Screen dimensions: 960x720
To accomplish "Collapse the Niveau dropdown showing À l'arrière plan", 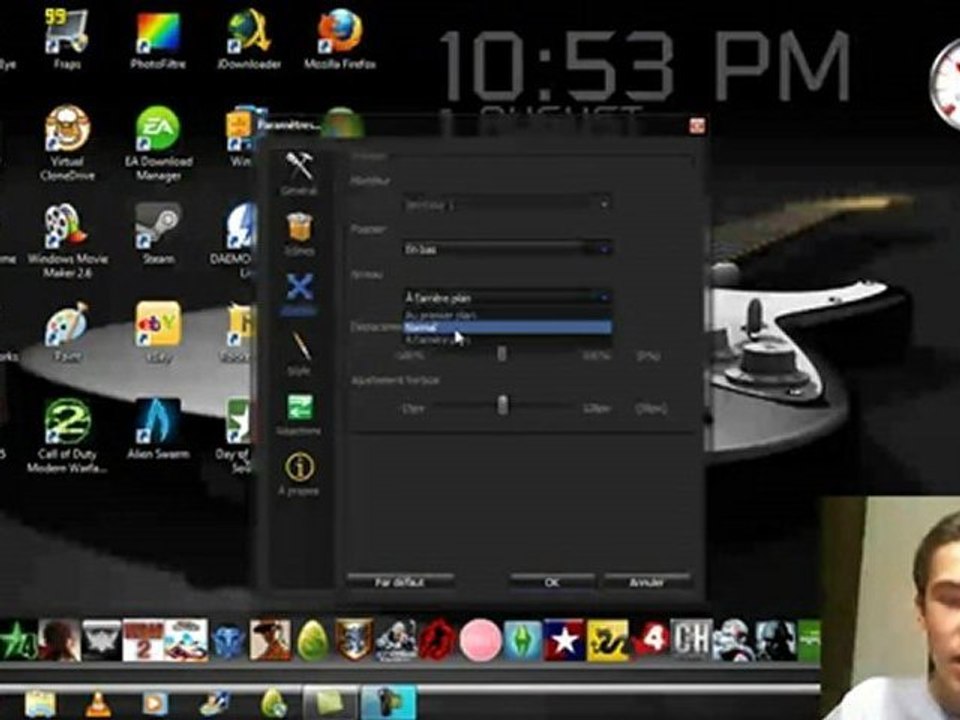I will click(x=508, y=298).
